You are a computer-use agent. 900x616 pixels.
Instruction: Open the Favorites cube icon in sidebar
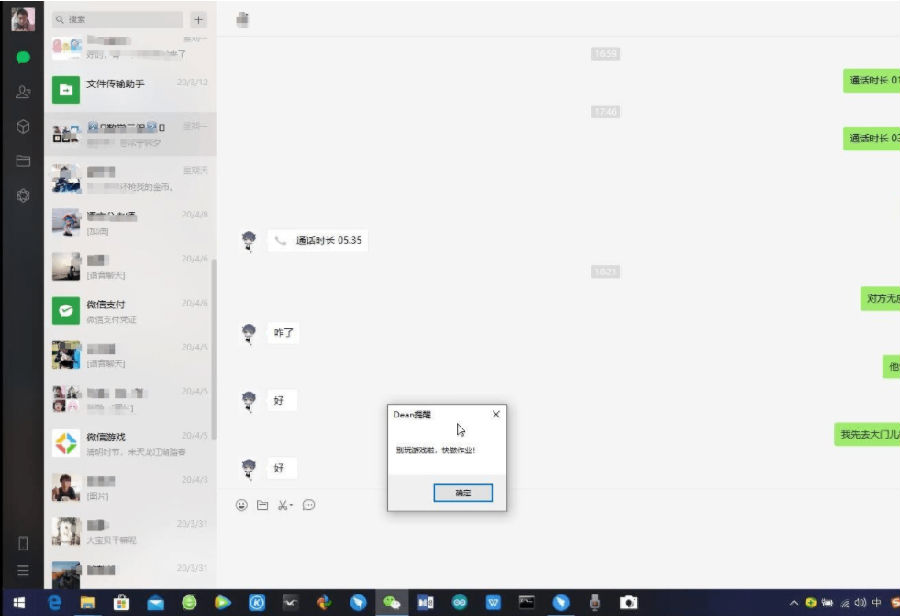point(22,127)
